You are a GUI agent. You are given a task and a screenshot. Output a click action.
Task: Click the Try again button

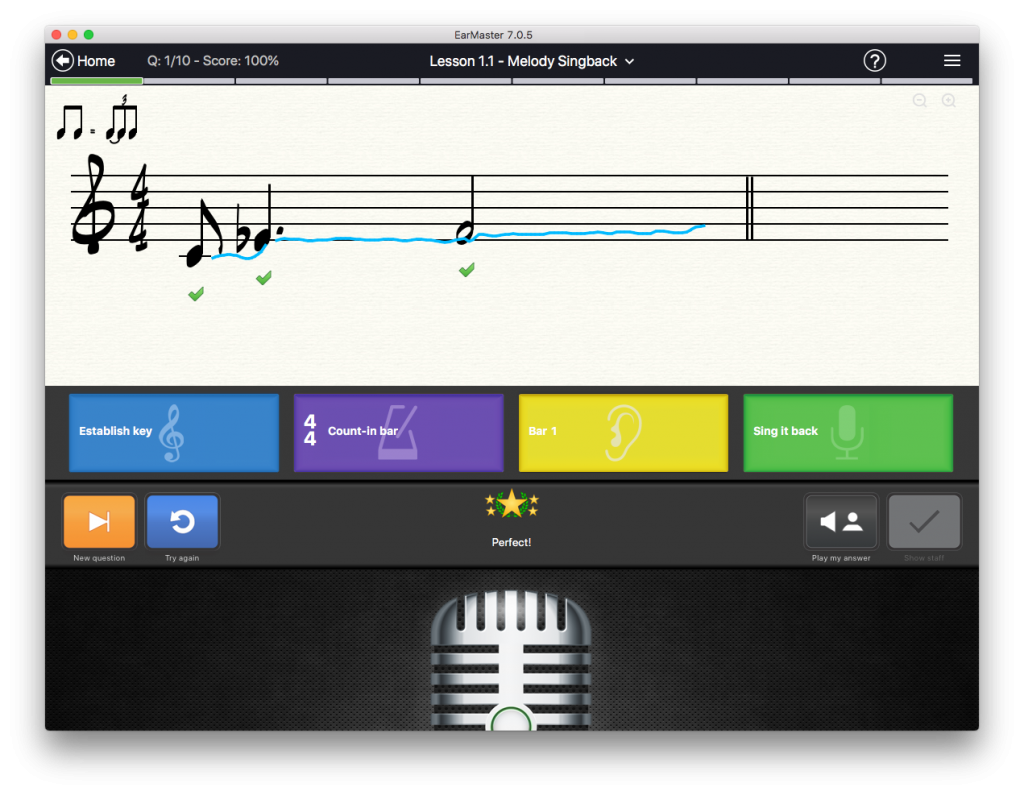point(182,521)
